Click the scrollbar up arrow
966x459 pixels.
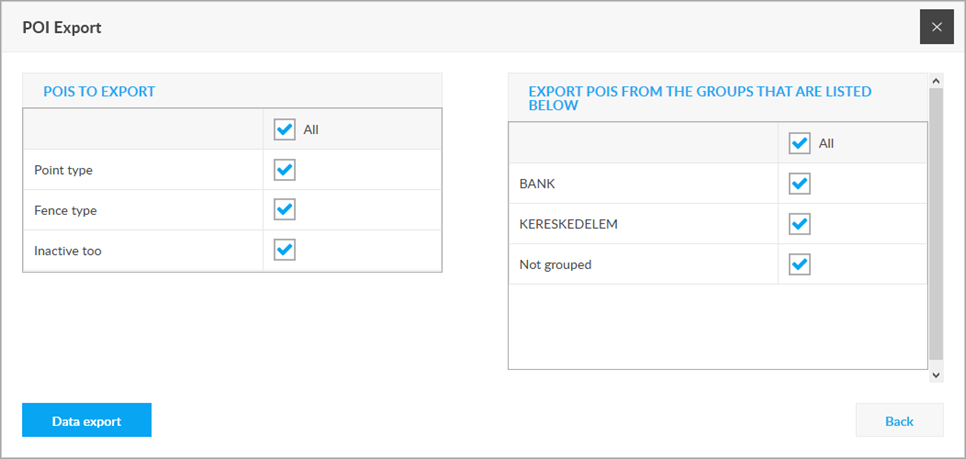936,81
